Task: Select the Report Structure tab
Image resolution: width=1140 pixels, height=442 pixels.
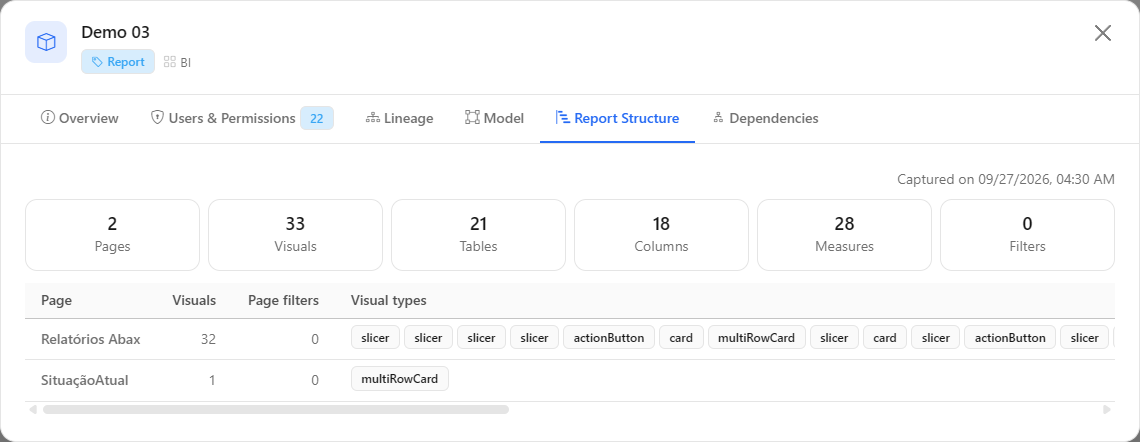Action: pyautogui.click(x=617, y=118)
